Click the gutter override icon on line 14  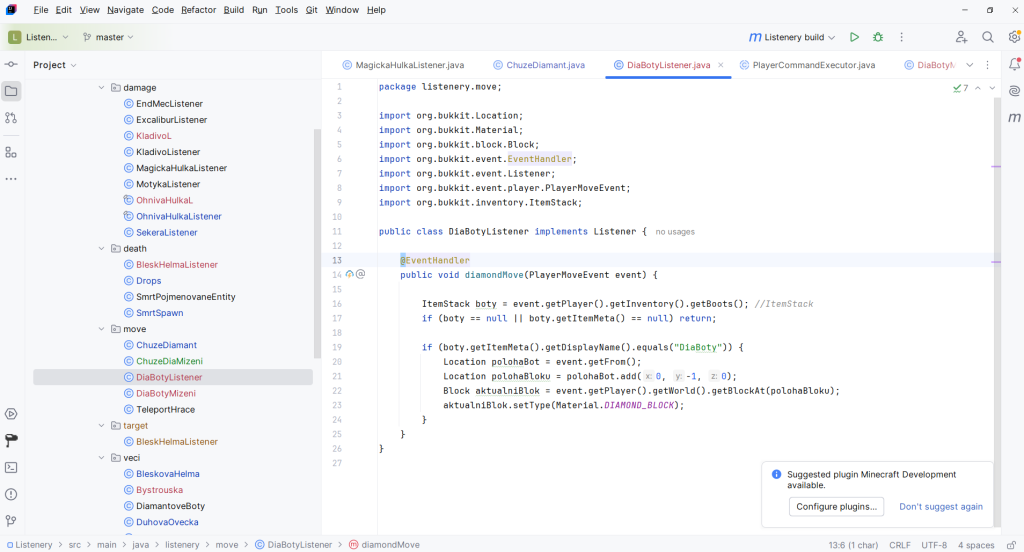tap(350, 274)
